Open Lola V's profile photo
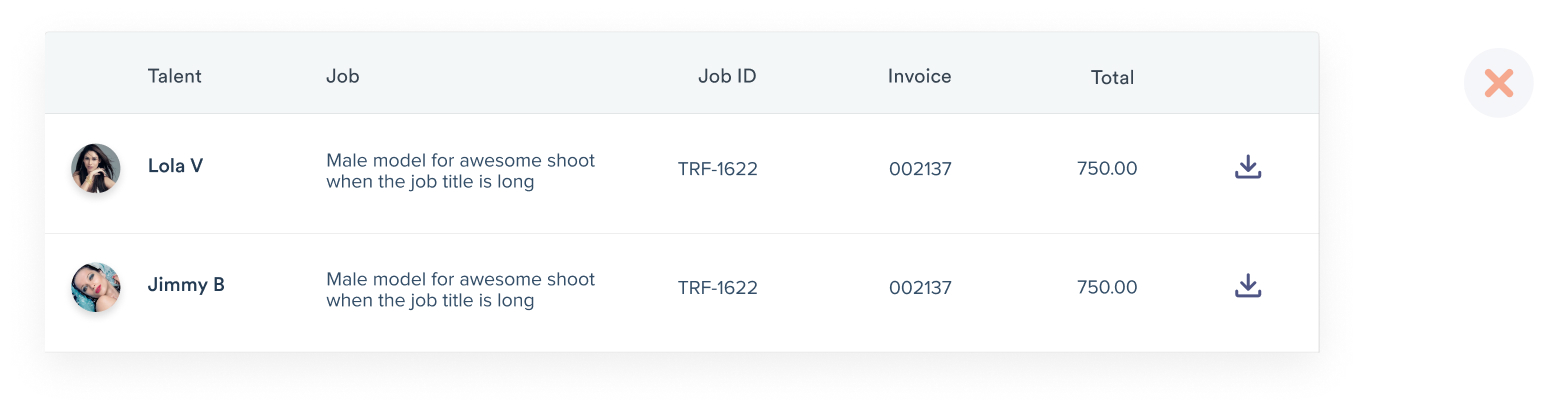This screenshot has width=1561, height=411. coord(96,168)
